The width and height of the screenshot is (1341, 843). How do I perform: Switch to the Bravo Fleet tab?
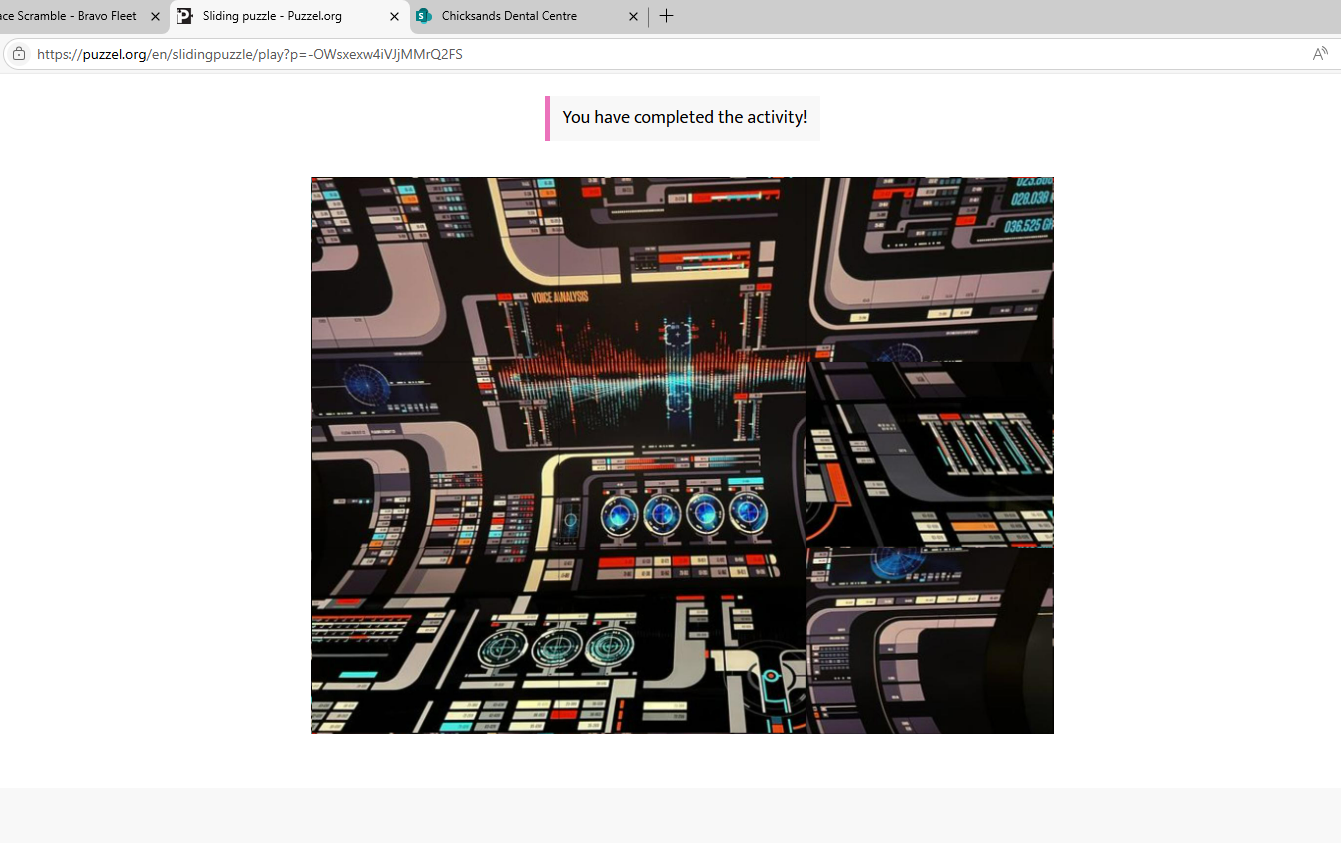coord(70,16)
